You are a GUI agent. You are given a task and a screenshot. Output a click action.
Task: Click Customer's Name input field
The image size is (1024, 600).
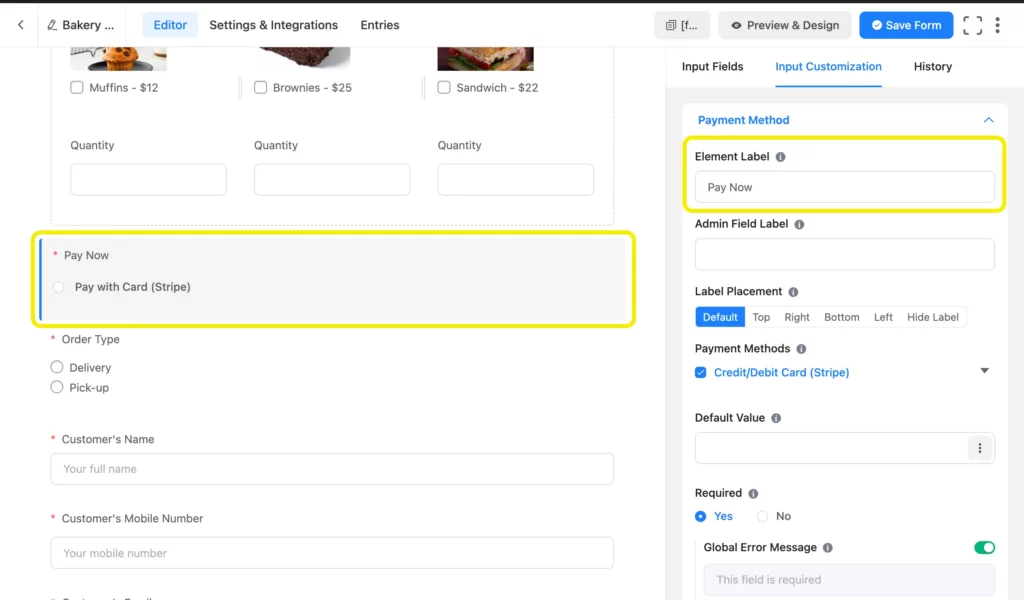[x=332, y=469]
